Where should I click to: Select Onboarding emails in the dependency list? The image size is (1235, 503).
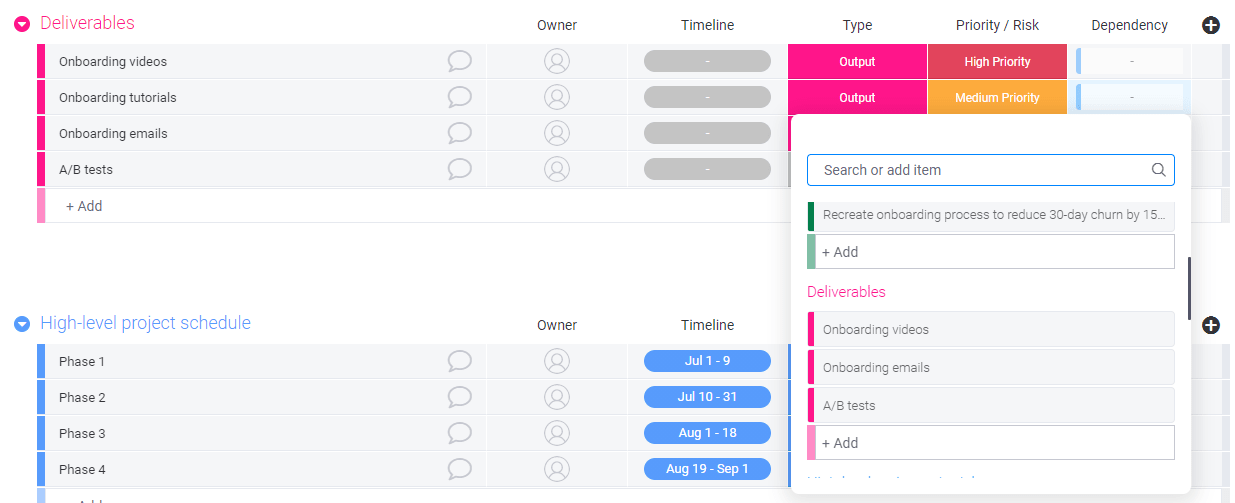(x=990, y=368)
